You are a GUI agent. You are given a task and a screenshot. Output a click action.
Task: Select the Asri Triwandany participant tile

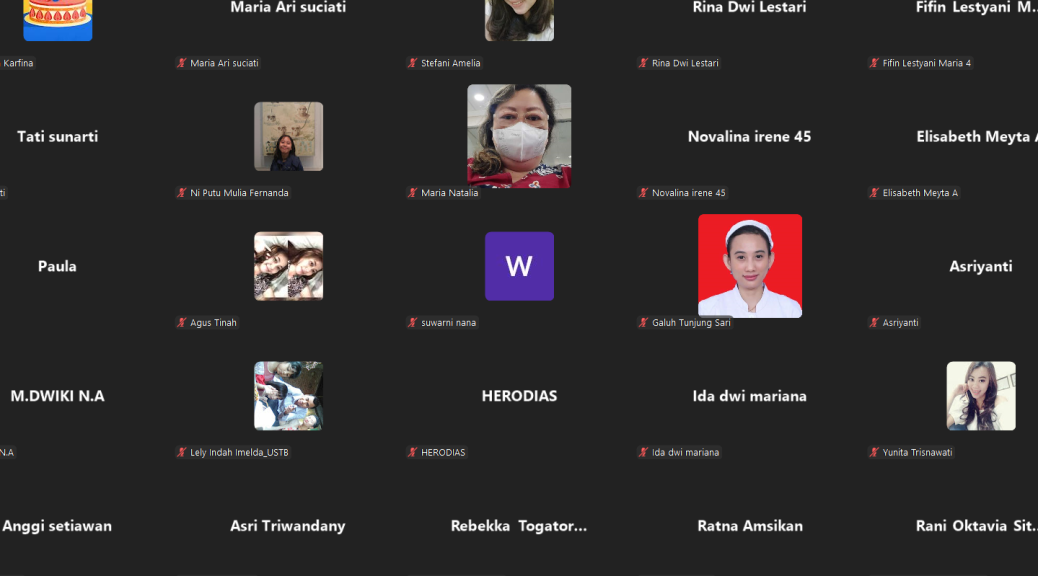tap(288, 526)
